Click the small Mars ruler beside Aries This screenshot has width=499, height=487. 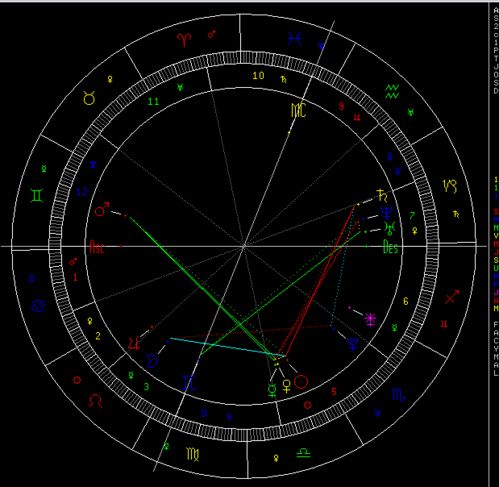[212, 34]
